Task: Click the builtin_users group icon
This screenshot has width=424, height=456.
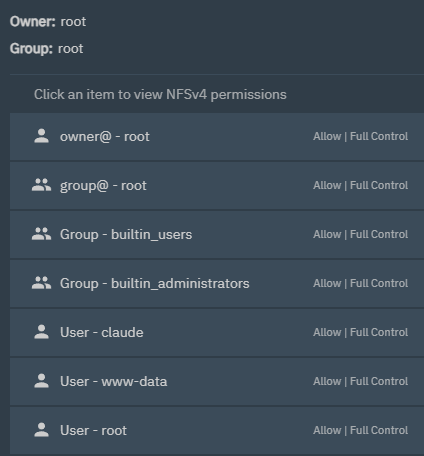Action: point(41,234)
